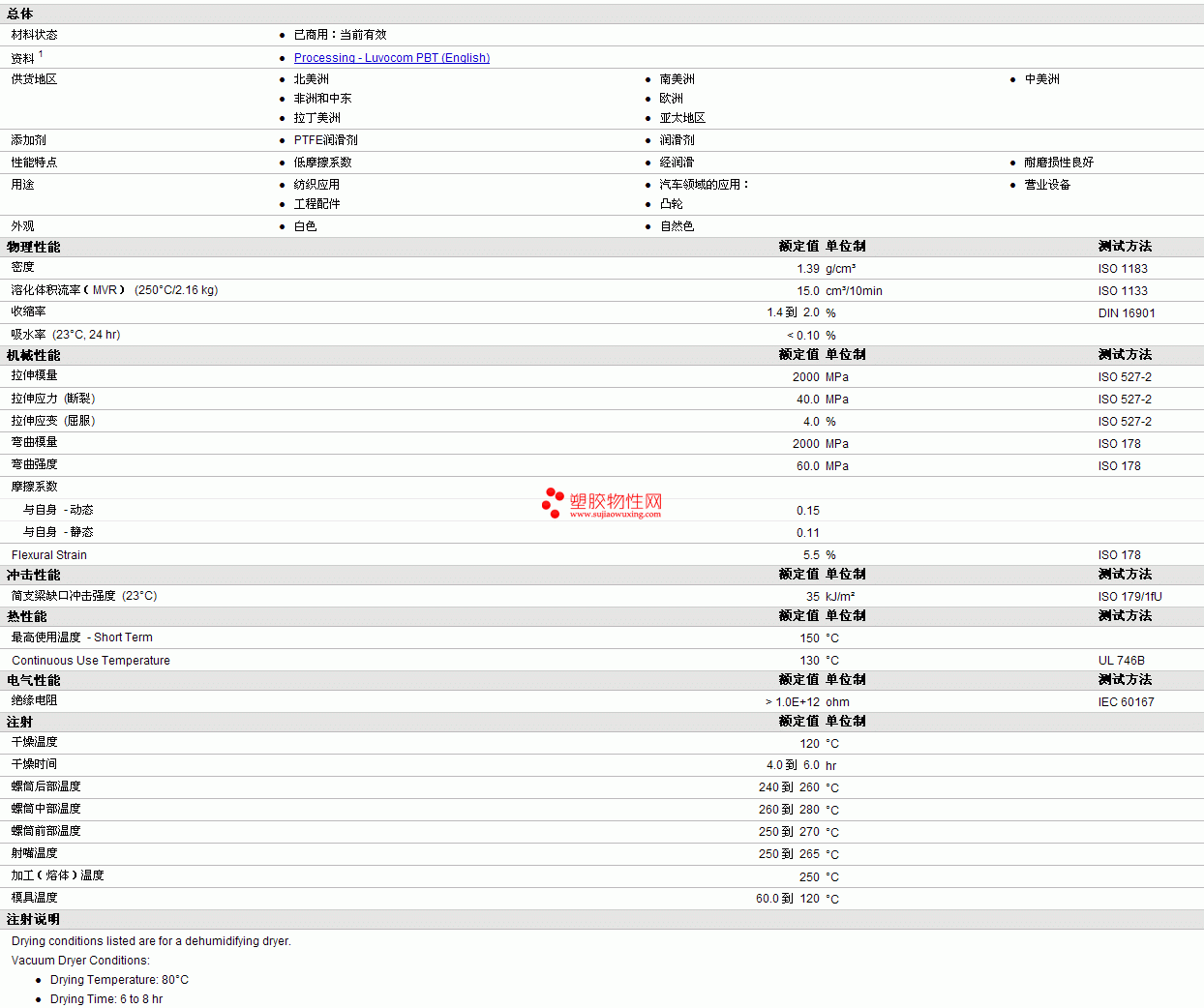Viewport: 1204px width, 1008px height.
Task: Click the density value 1.39
Action: [808, 269]
